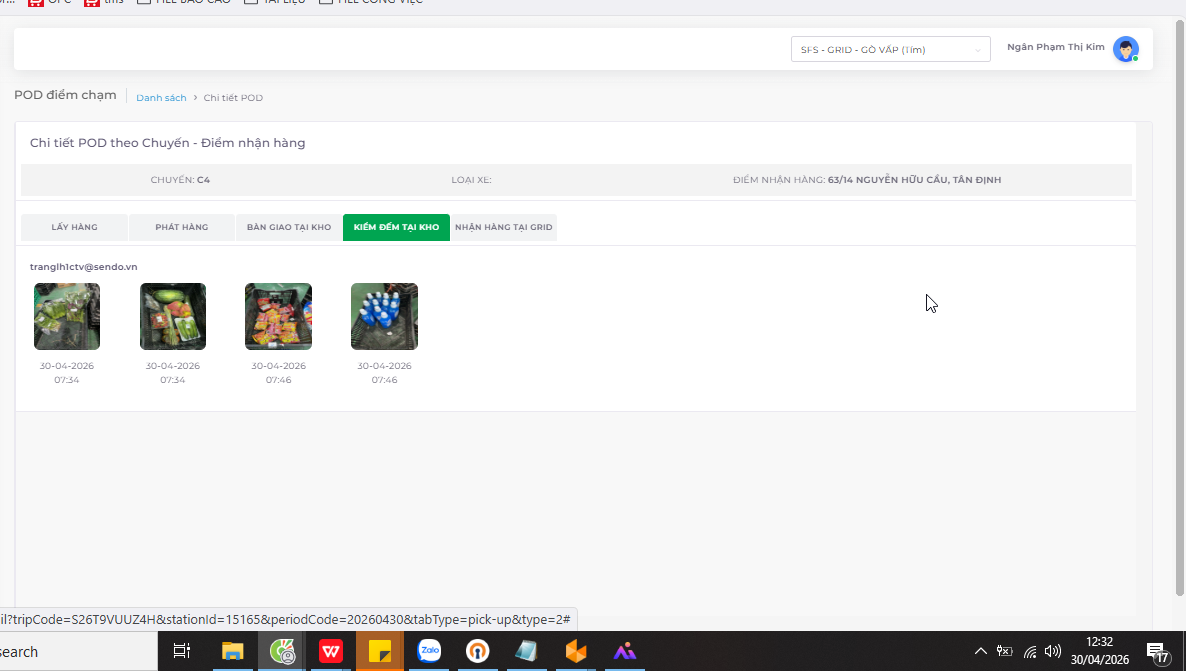The image size is (1186, 671).
Task: Click the address 63/14 NGUYỄN HỮU CẦU, TÂN ĐỊNH
Action: click(914, 180)
